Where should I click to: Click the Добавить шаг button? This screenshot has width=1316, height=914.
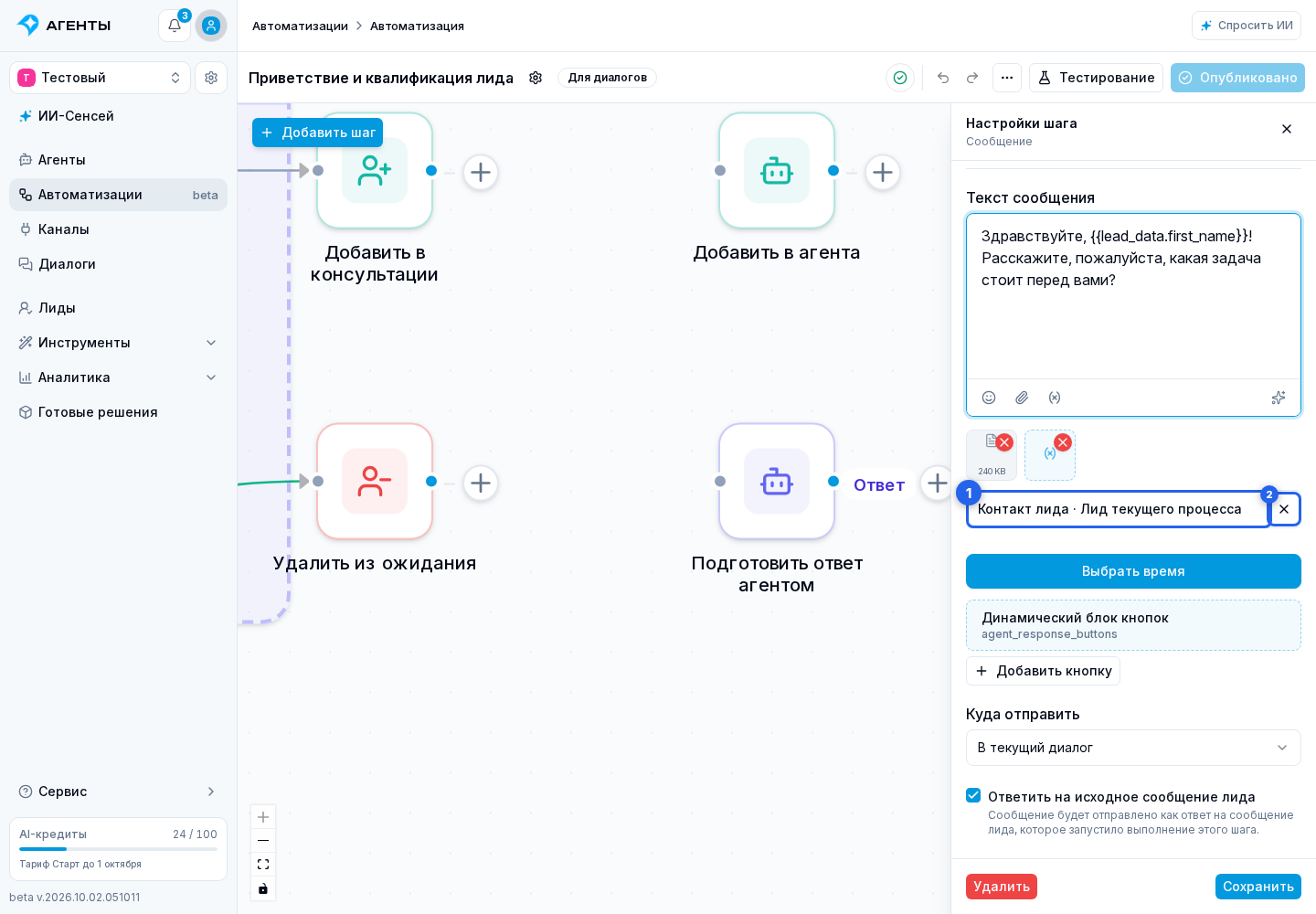317,133
